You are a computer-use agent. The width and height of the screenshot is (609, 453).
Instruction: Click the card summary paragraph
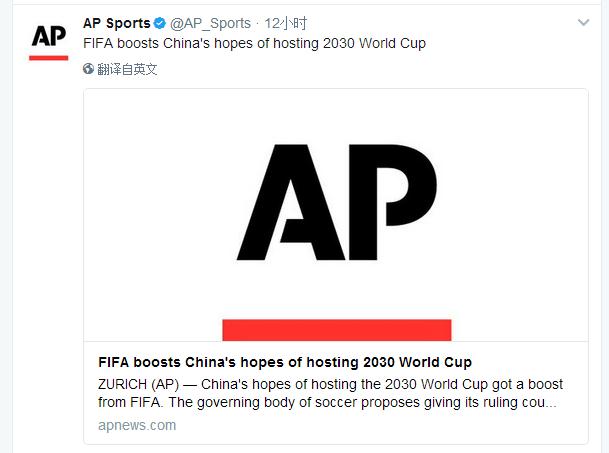[330, 394]
